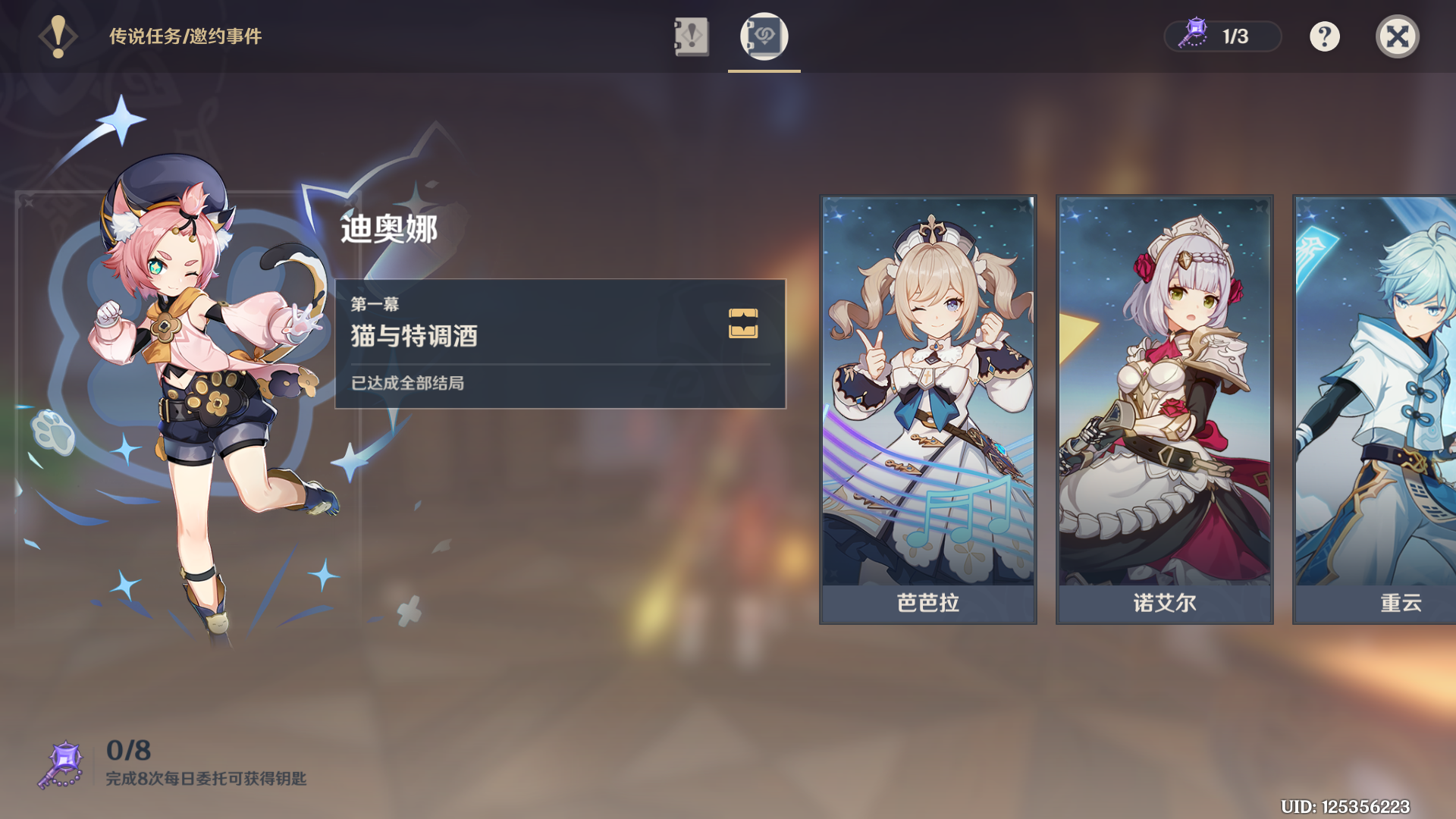The image size is (1456, 819).
Task: Click the help question mark icon
Action: tap(1325, 36)
